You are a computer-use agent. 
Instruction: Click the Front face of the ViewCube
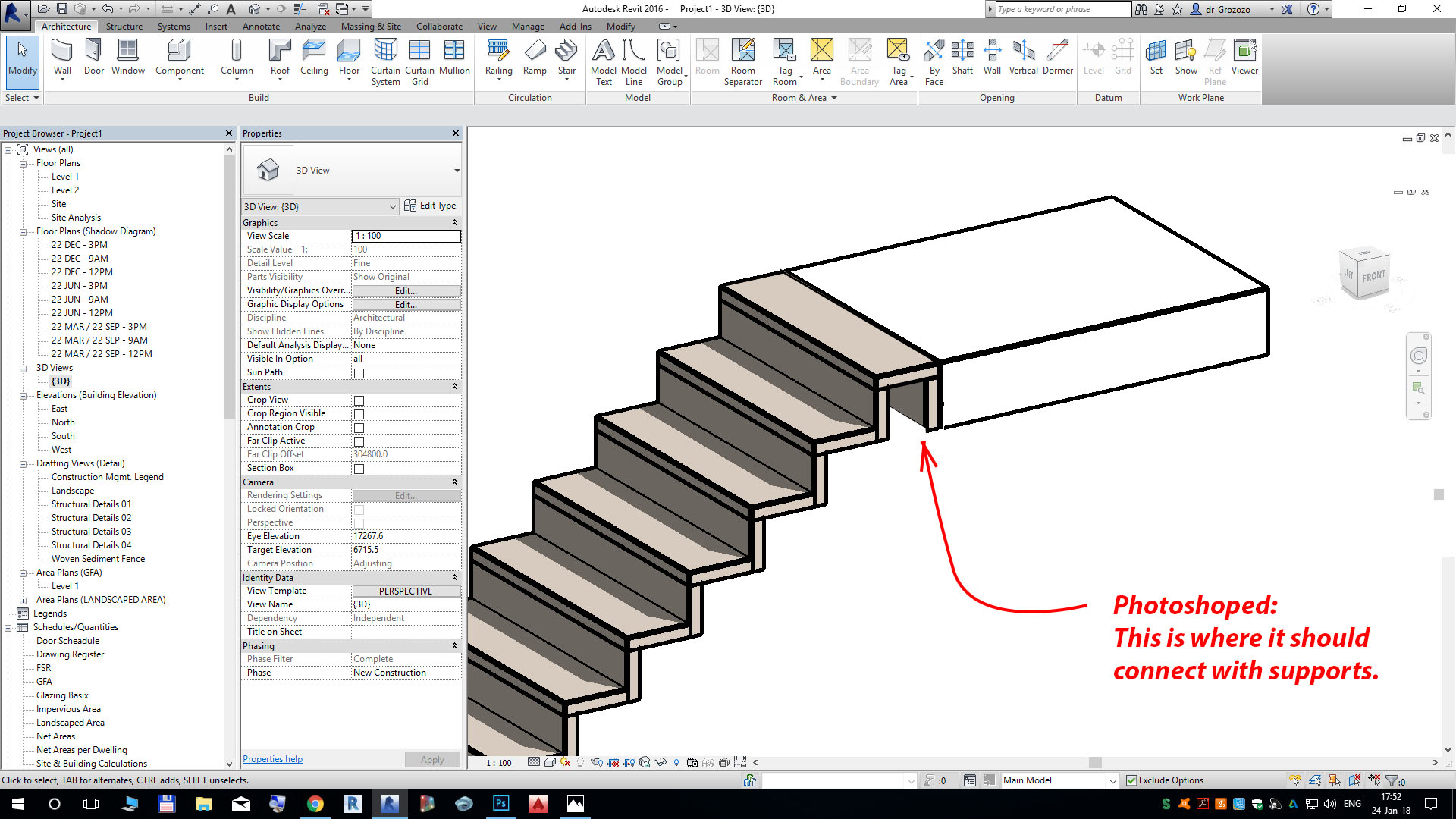click(x=1373, y=277)
